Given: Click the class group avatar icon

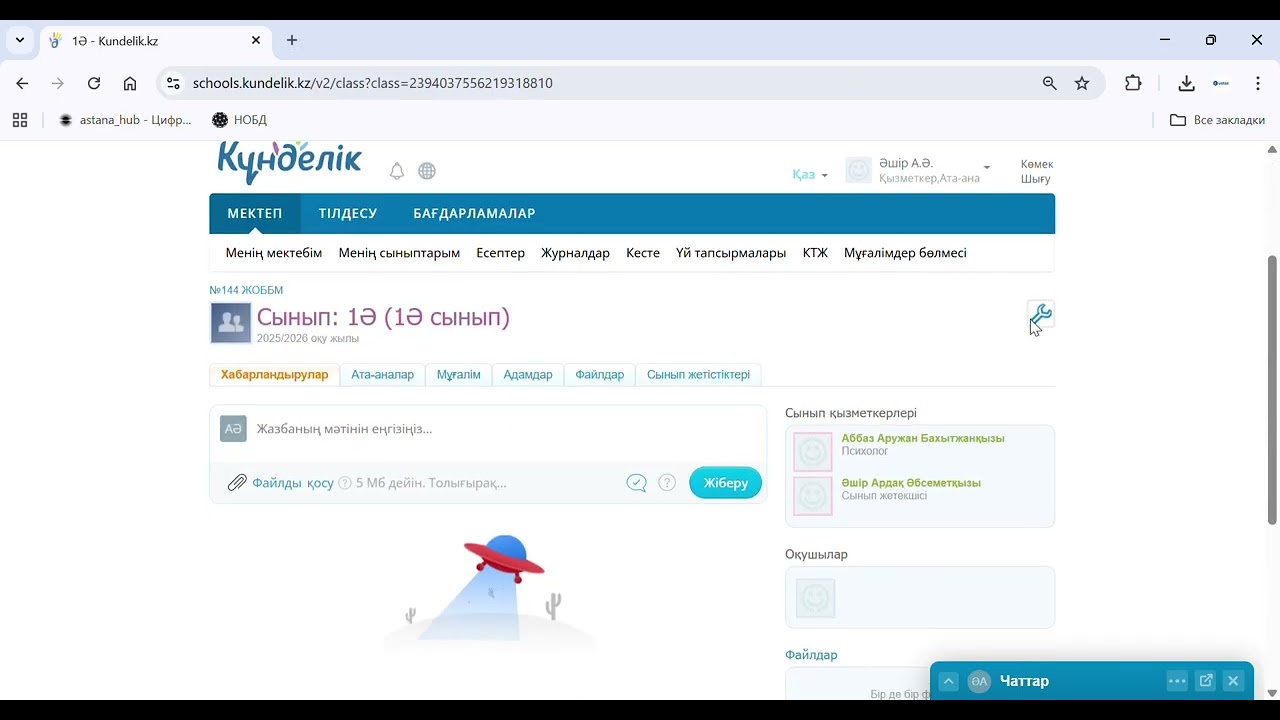Looking at the screenshot, I should coord(231,323).
